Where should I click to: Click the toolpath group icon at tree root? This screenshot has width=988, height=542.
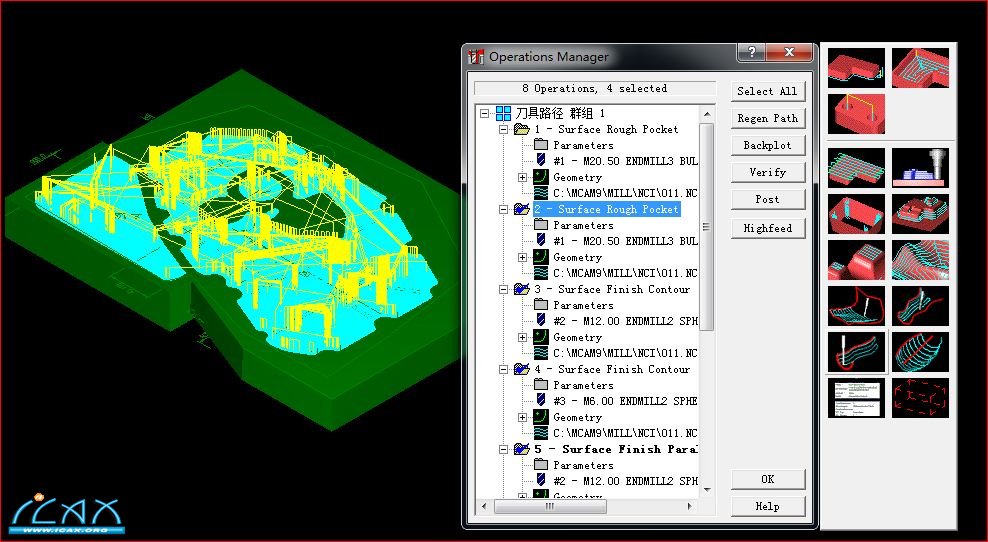click(x=503, y=114)
